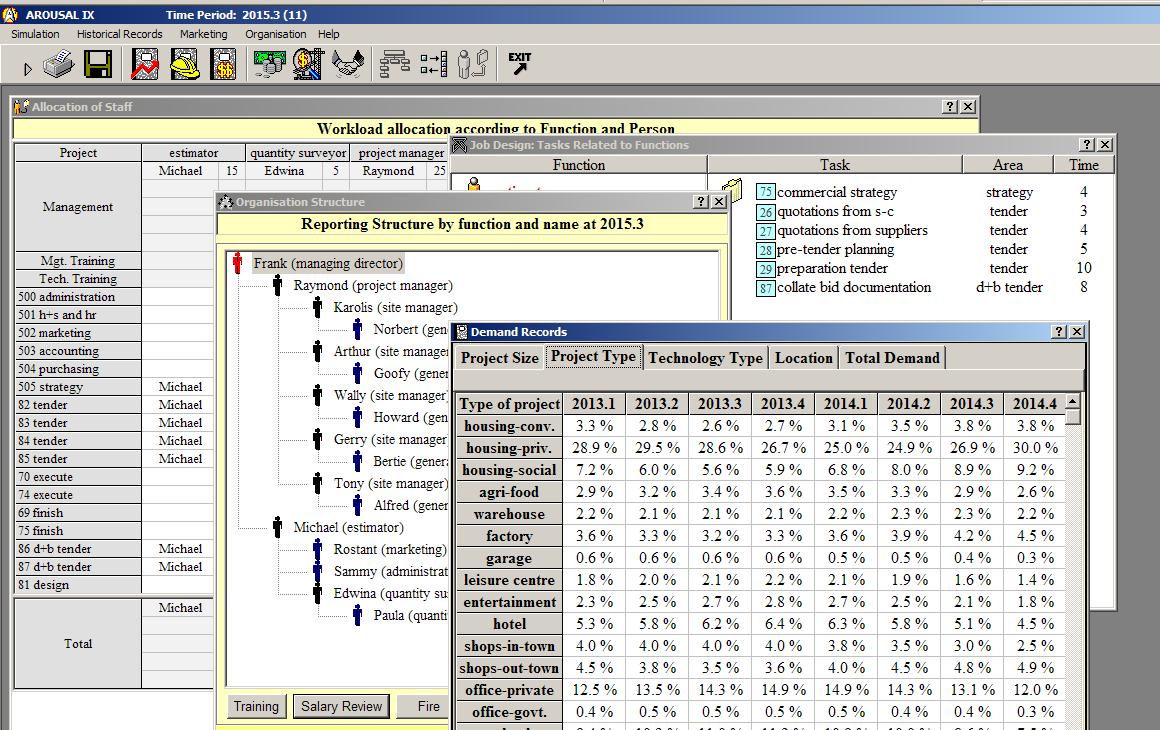1160x730 pixels.
Task: Select Frank (managing director) in the tree
Action: 327,264
